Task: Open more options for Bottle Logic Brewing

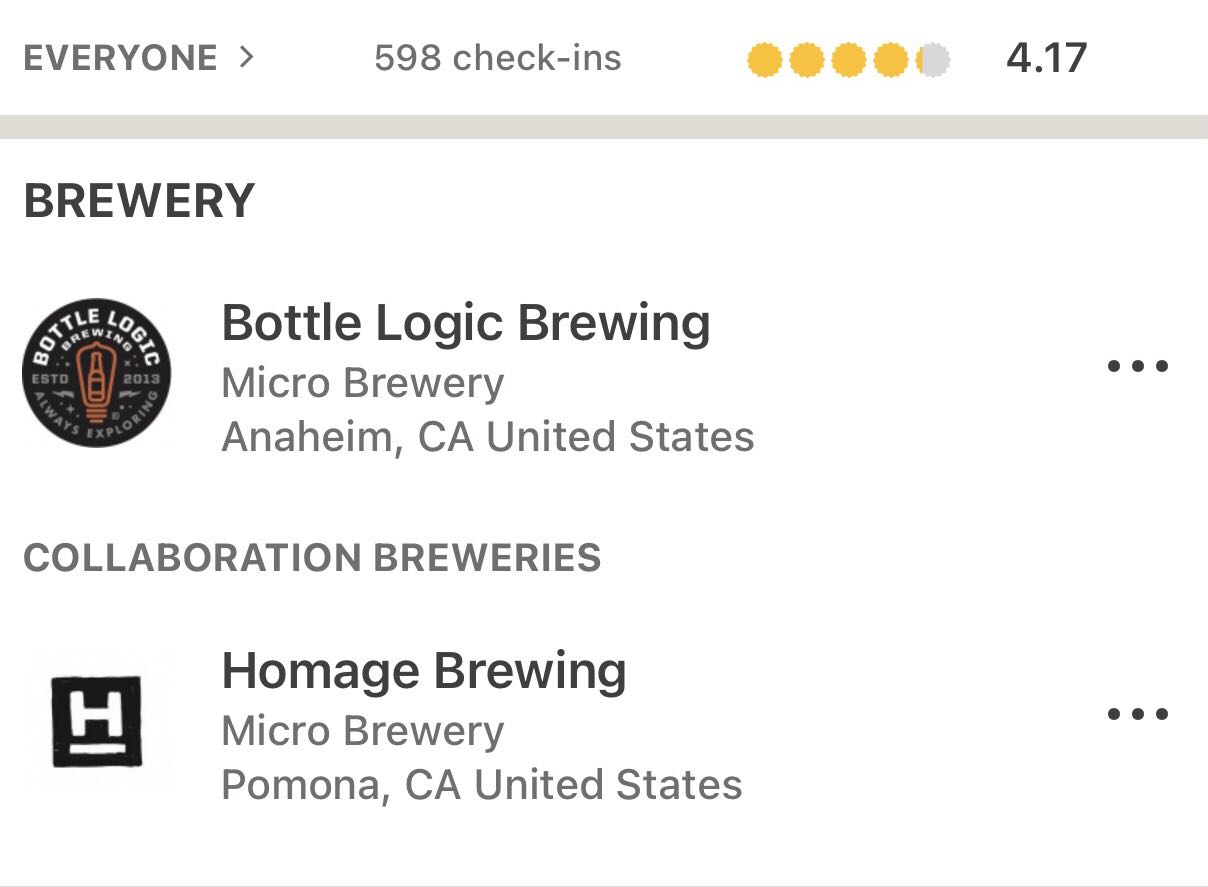Action: [x=1138, y=366]
